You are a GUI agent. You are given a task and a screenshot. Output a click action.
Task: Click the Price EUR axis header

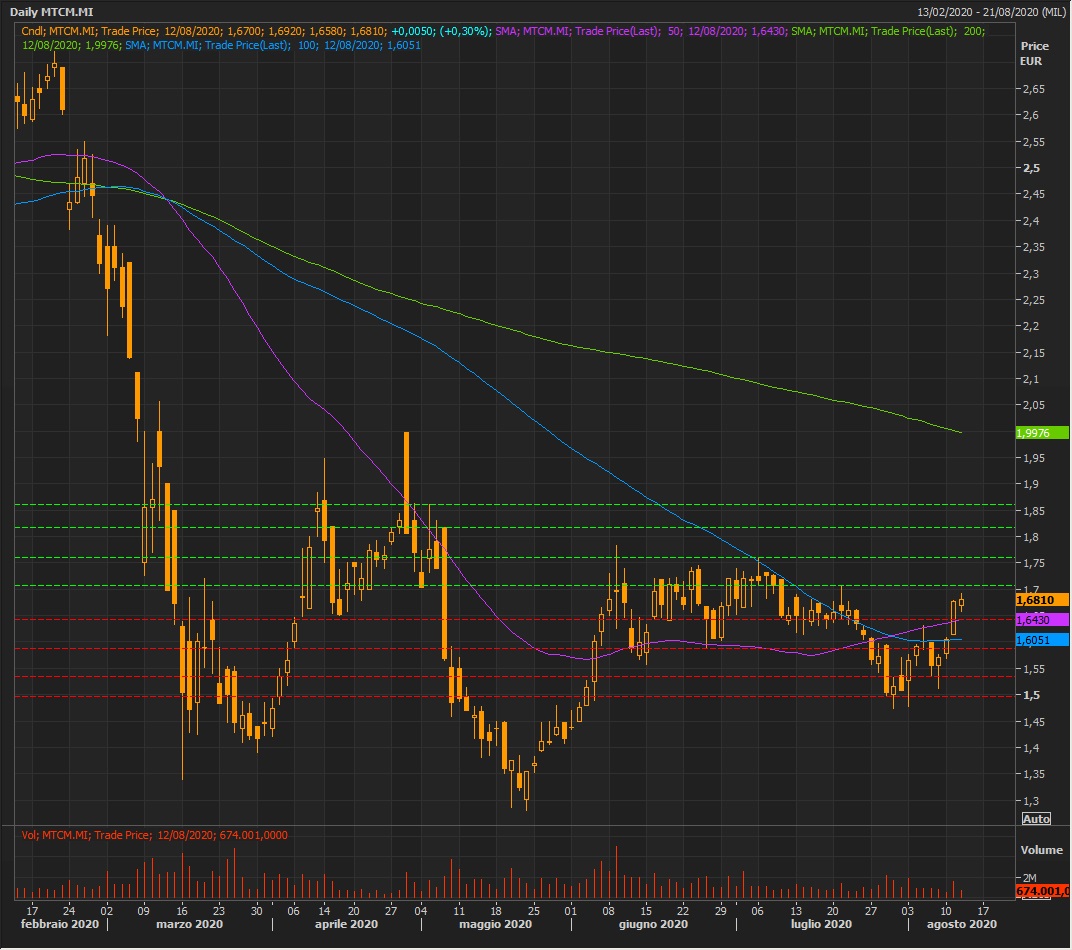click(x=1034, y=54)
